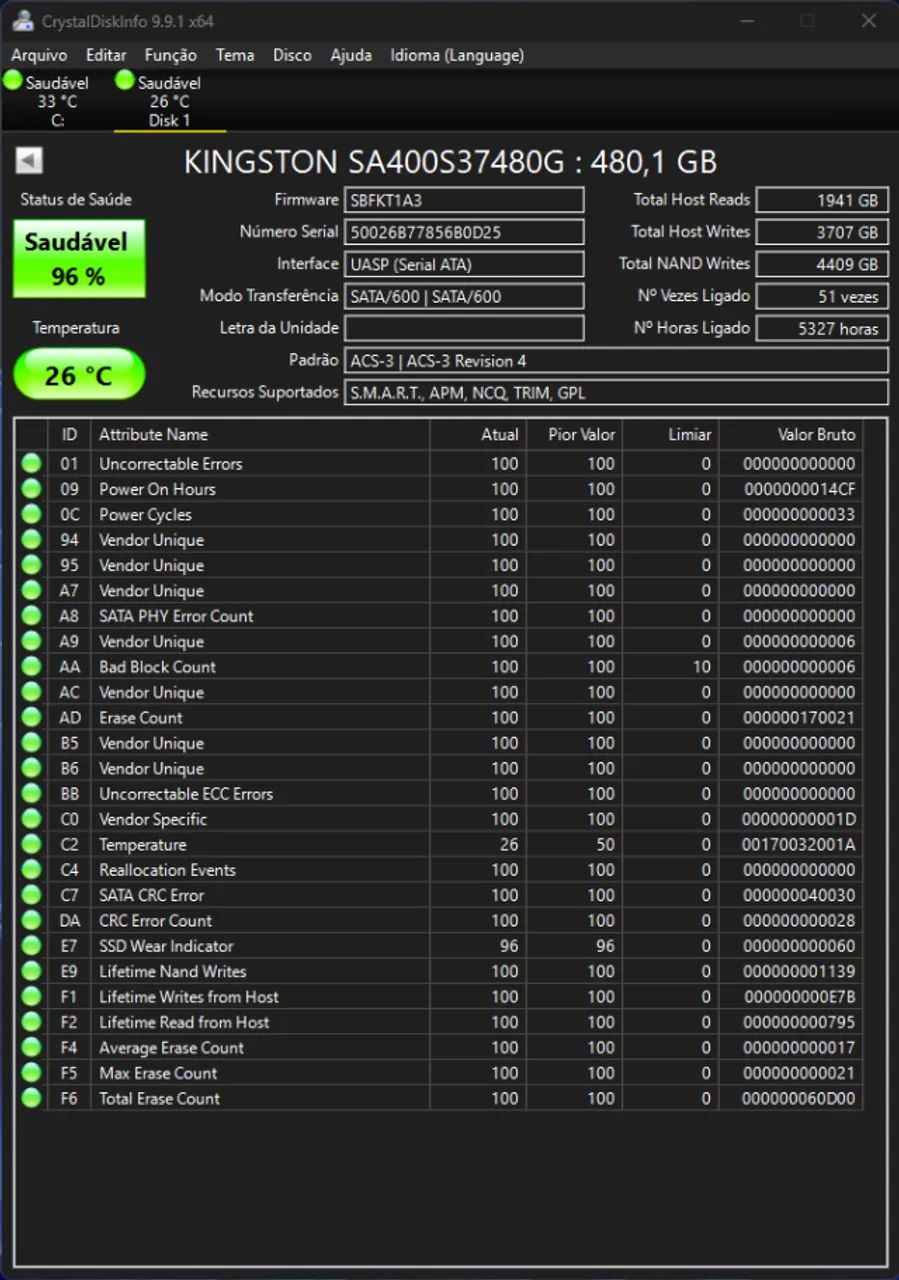Click the Nº Horas Ligado value 5327 horas
899x1280 pixels.
(822, 328)
